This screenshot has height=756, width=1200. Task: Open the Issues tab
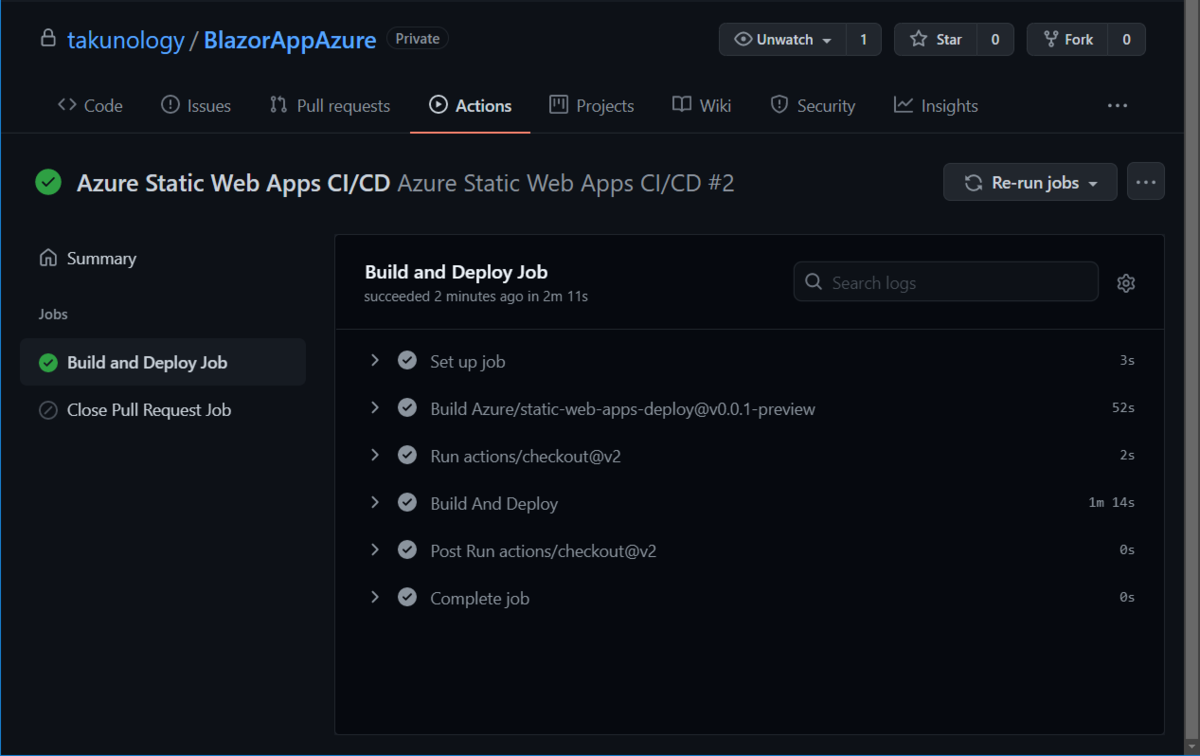[x=196, y=106]
